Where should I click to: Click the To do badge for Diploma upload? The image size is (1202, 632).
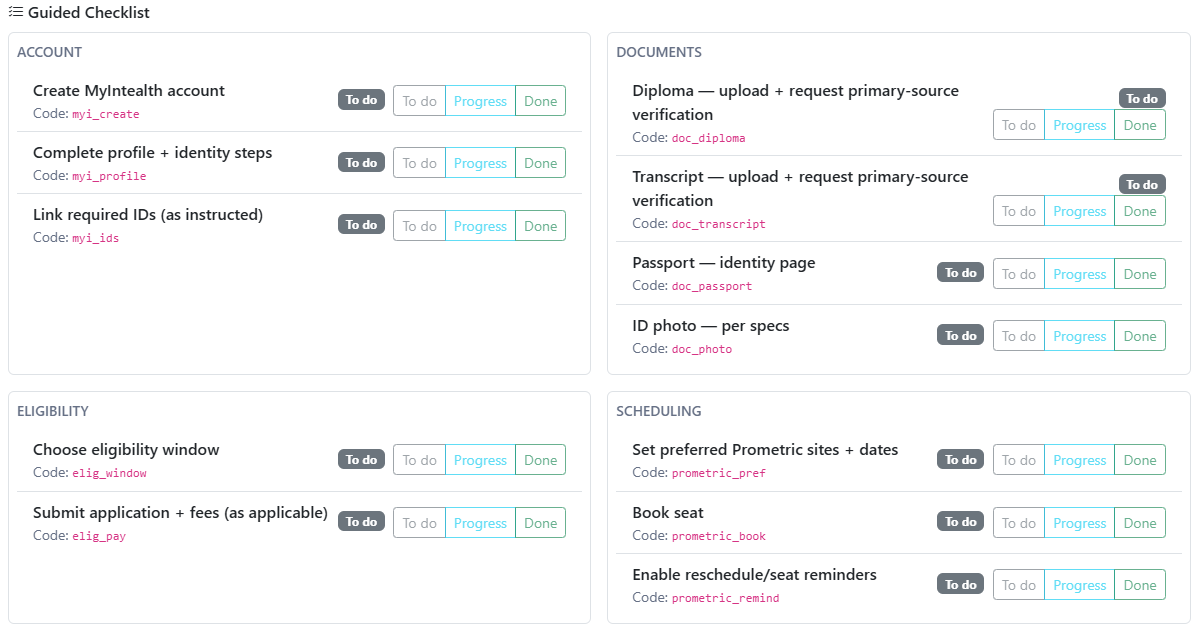pyautogui.click(x=1142, y=99)
